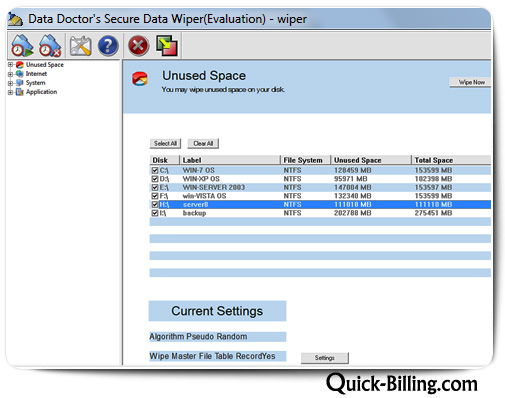Click the cancel scheduled wipe toolbar icon
The height and width of the screenshot is (398, 505).
[x=50, y=45]
